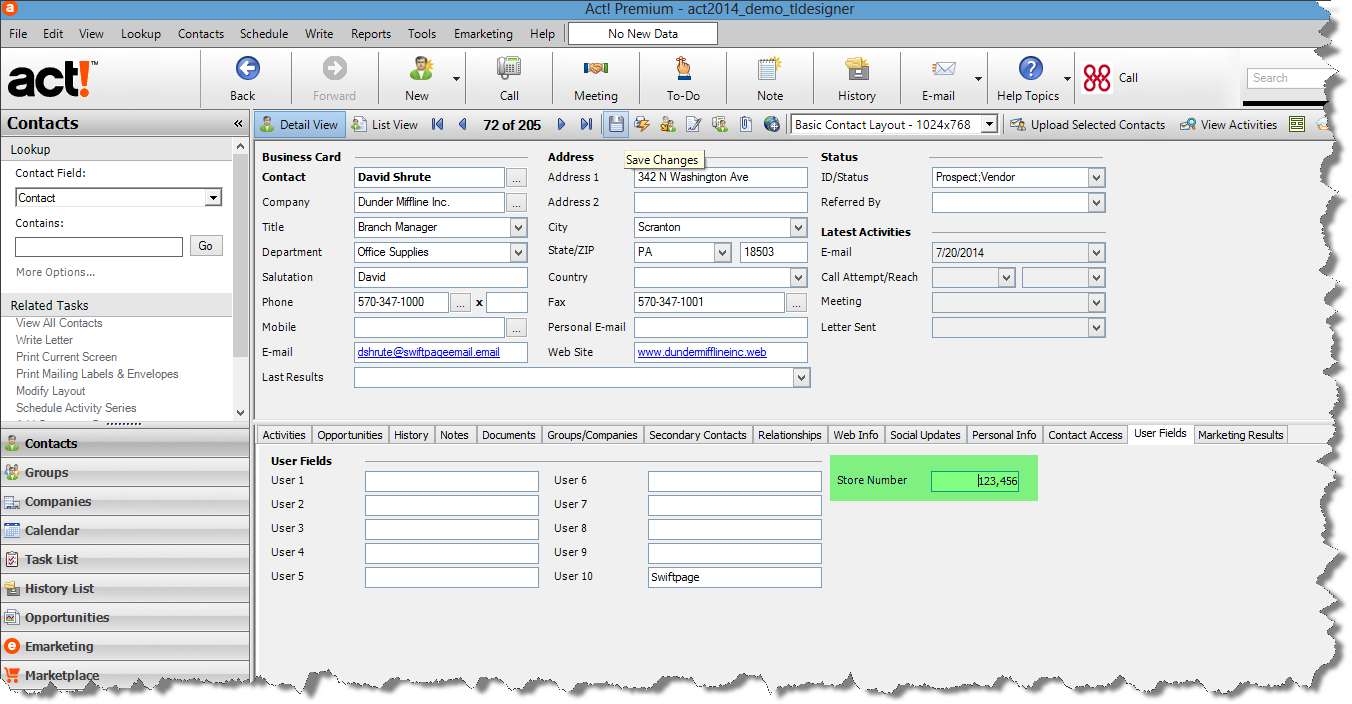1352x704 pixels.
Task: Open Help Topics
Action: click(x=1028, y=78)
